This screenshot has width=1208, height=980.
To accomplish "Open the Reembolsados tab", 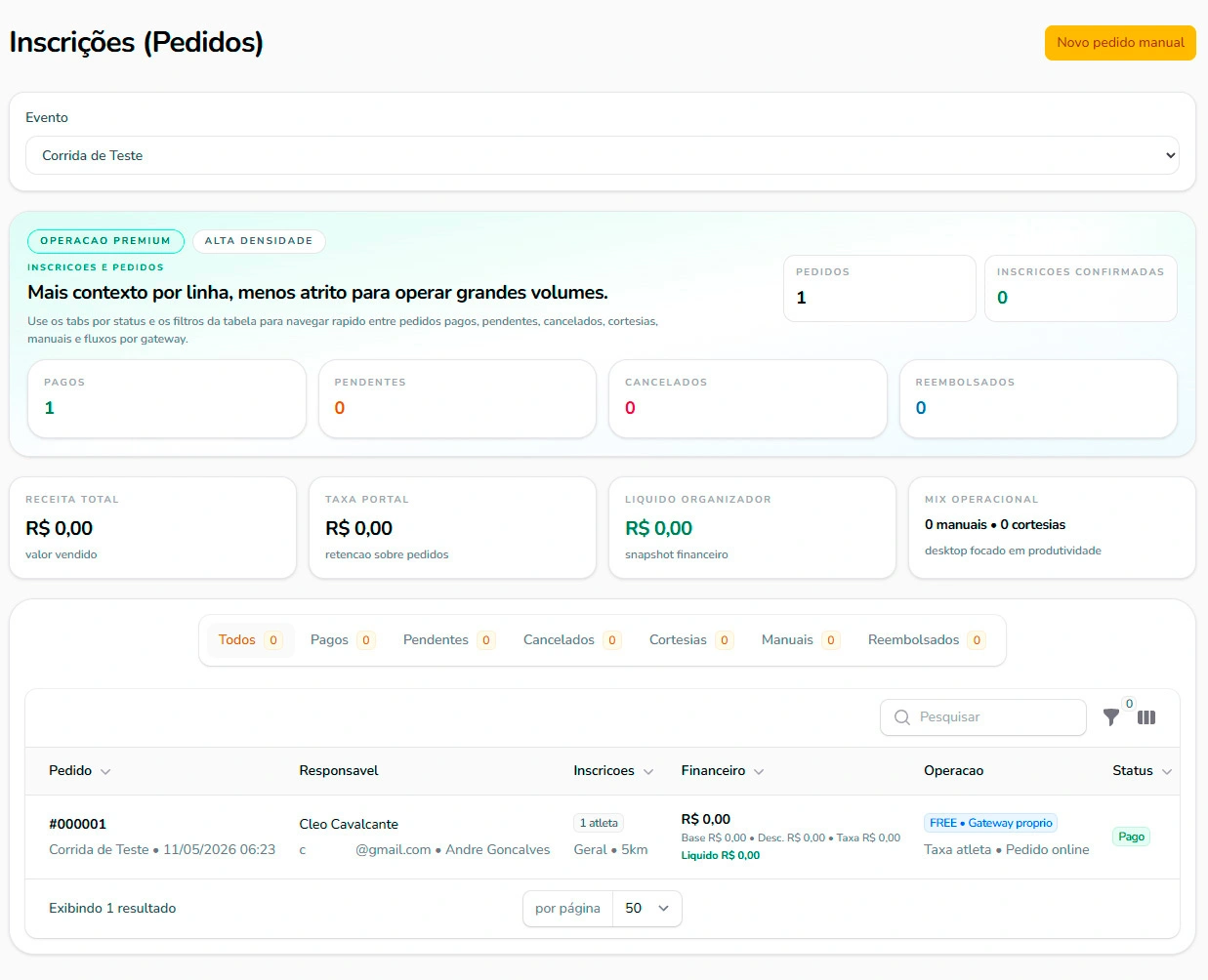I will pyautogui.click(x=926, y=640).
